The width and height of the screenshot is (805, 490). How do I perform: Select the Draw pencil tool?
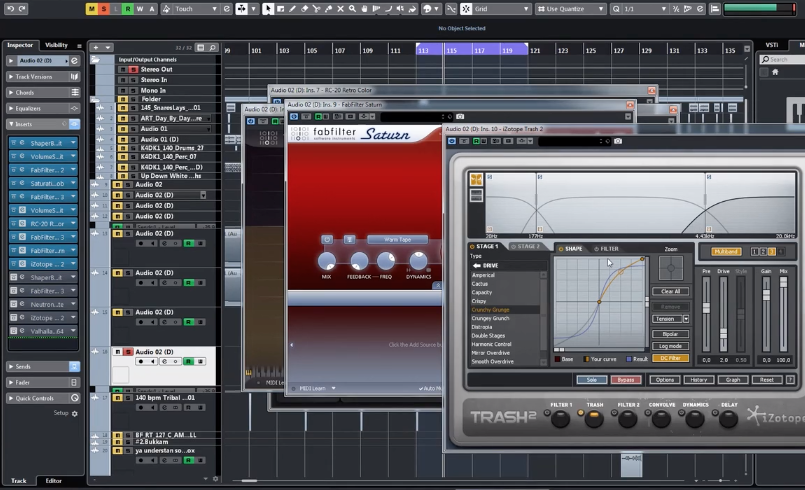tap(293, 9)
